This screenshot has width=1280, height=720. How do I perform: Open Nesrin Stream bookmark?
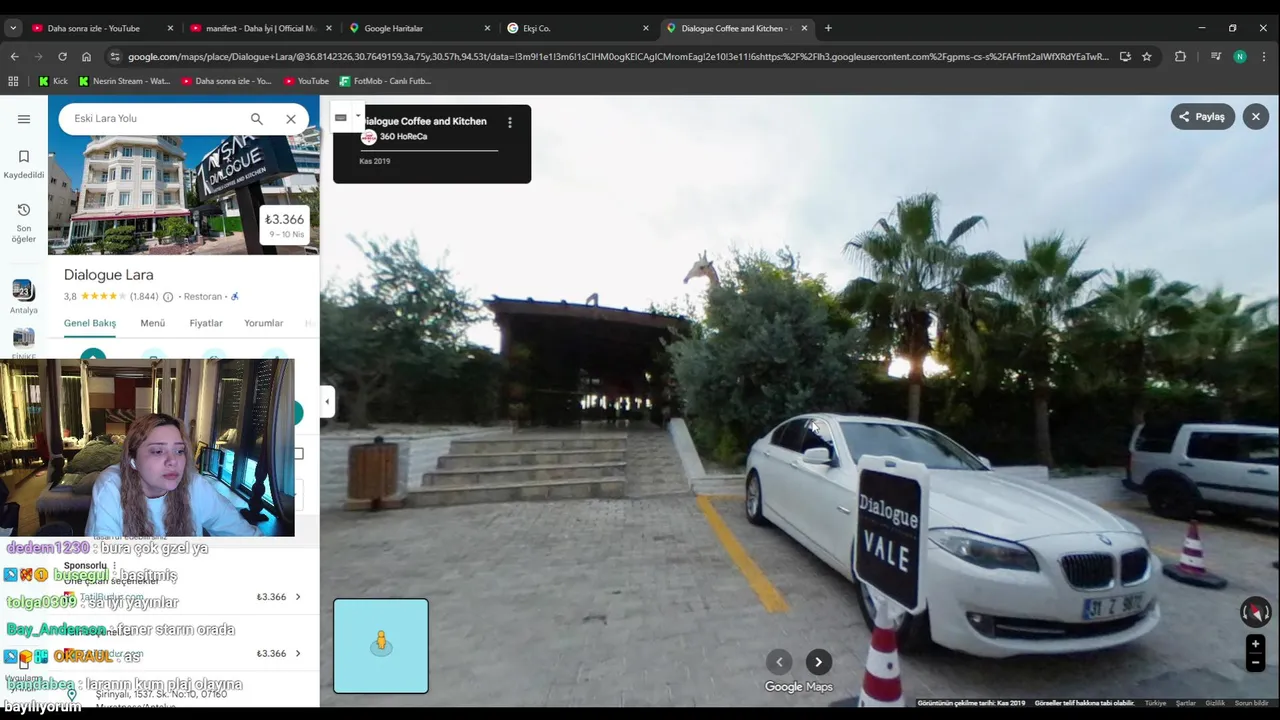coord(124,81)
